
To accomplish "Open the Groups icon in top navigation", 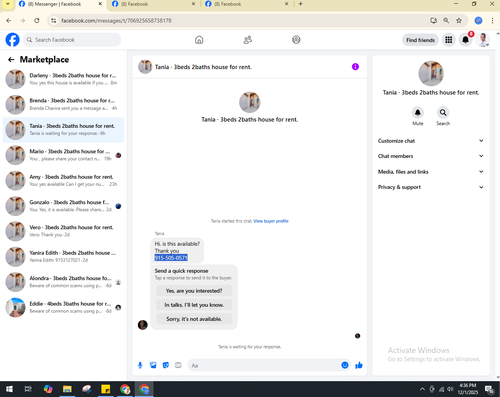I will [x=296, y=40].
